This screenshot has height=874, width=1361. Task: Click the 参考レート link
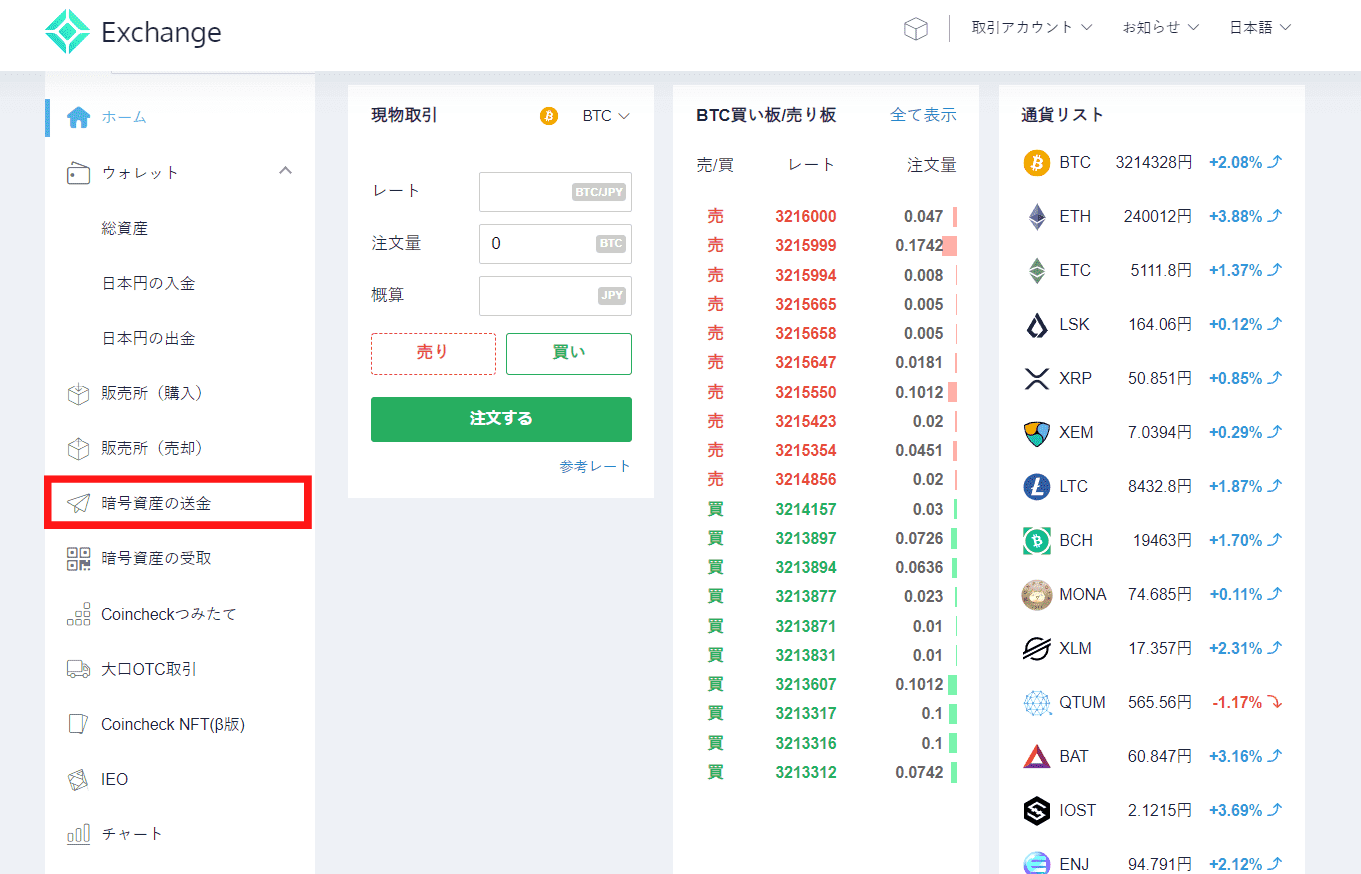tap(595, 466)
